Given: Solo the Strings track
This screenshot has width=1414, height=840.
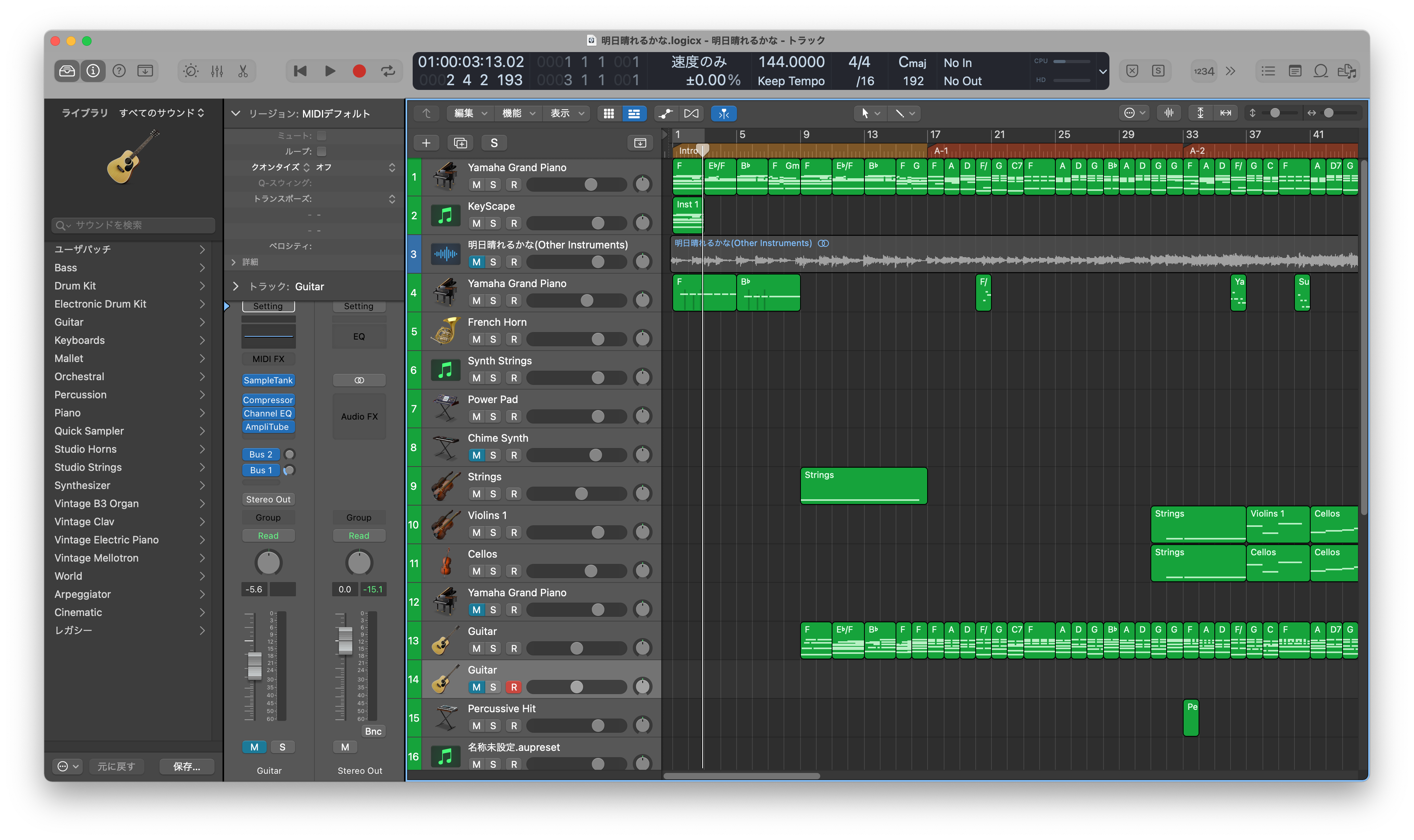Looking at the screenshot, I should click(x=493, y=494).
